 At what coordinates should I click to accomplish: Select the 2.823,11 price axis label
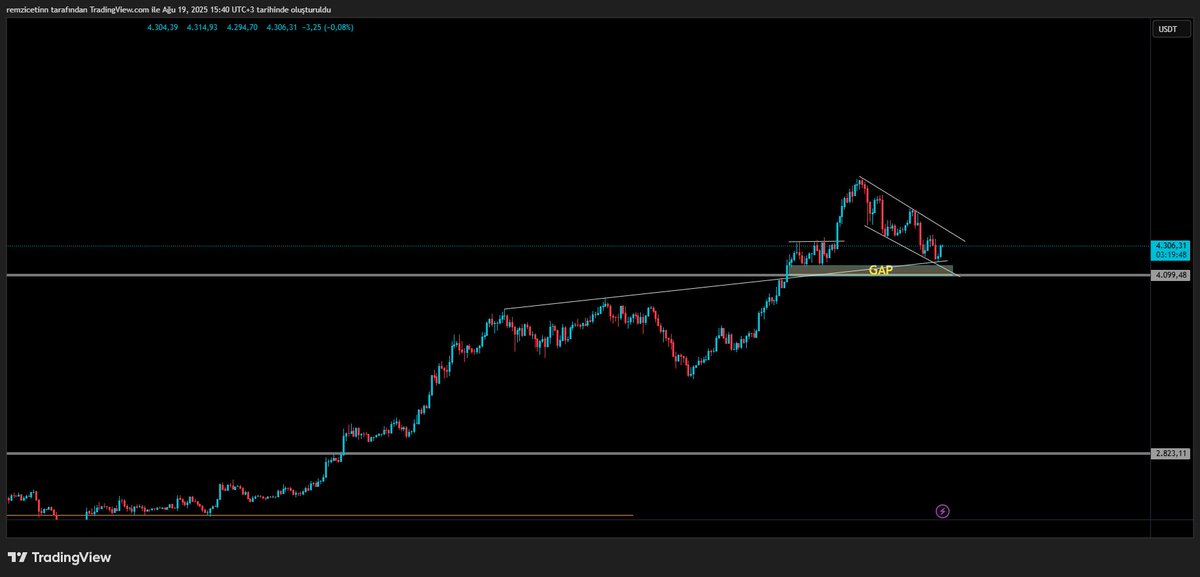[1170, 453]
